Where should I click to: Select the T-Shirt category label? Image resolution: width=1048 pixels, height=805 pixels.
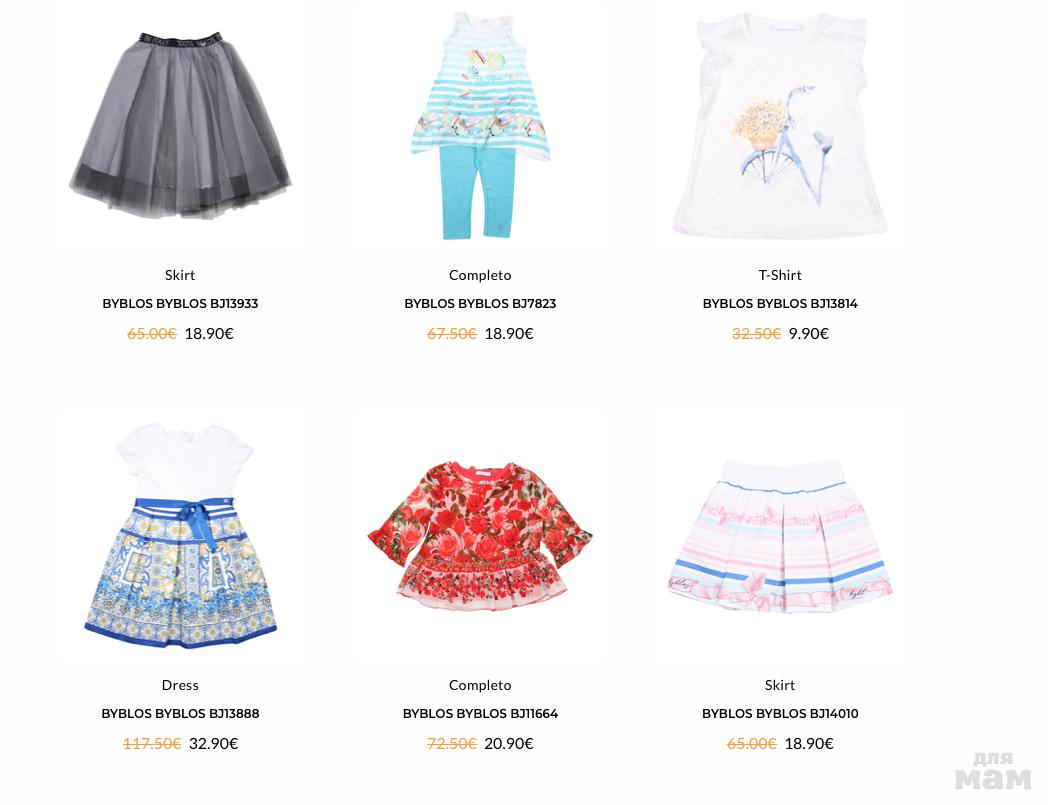tap(780, 275)
